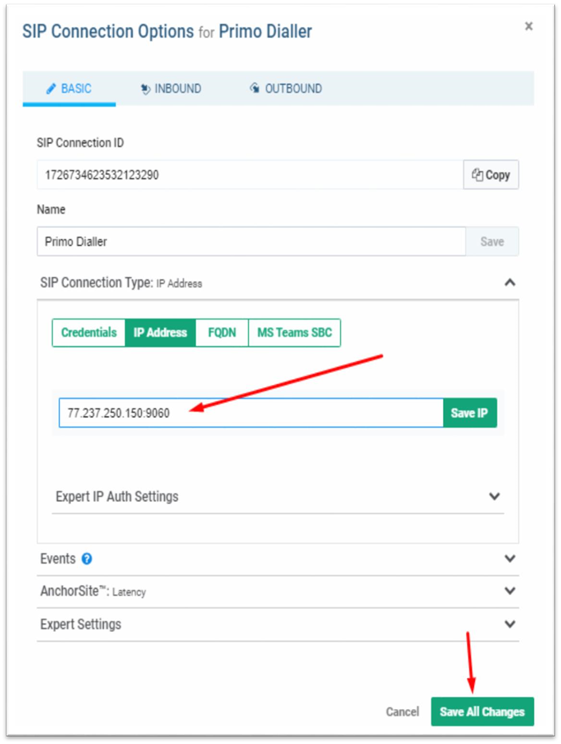Screen dimensions: 561x744
Task: Click the clipboard icon on Copy button
Action: (477, 175)
